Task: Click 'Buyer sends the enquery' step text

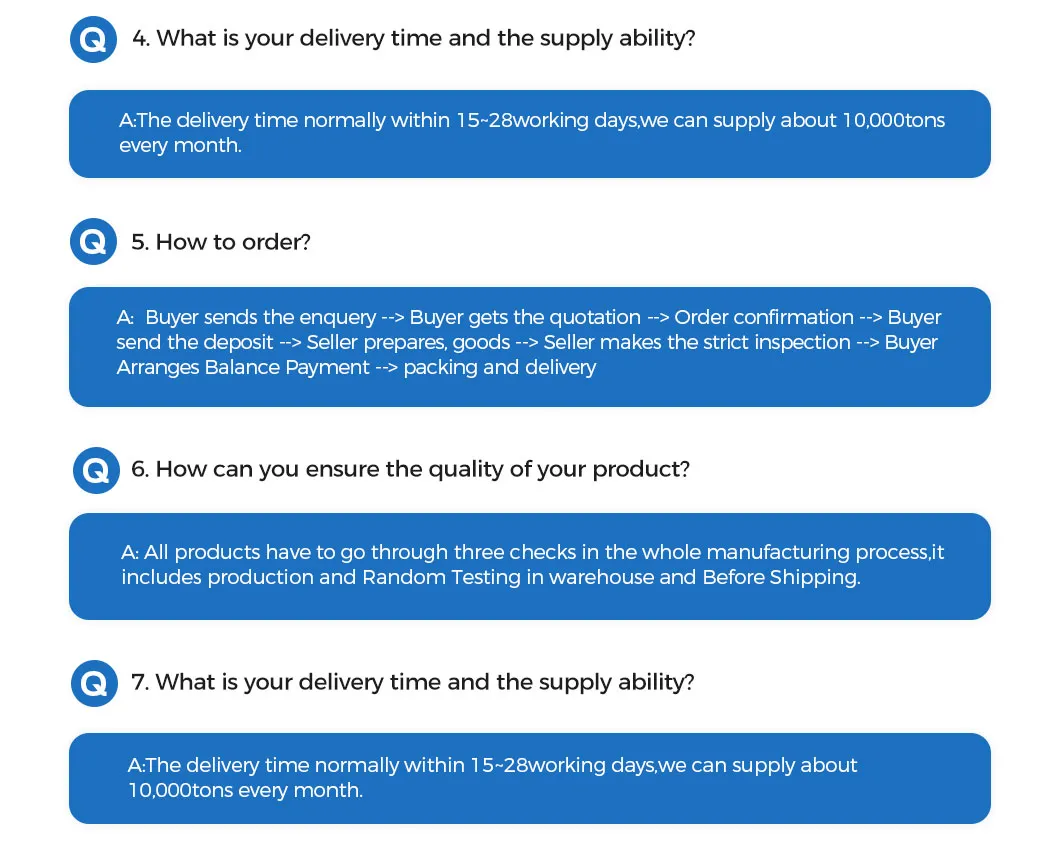Action: tap(261, 318)
